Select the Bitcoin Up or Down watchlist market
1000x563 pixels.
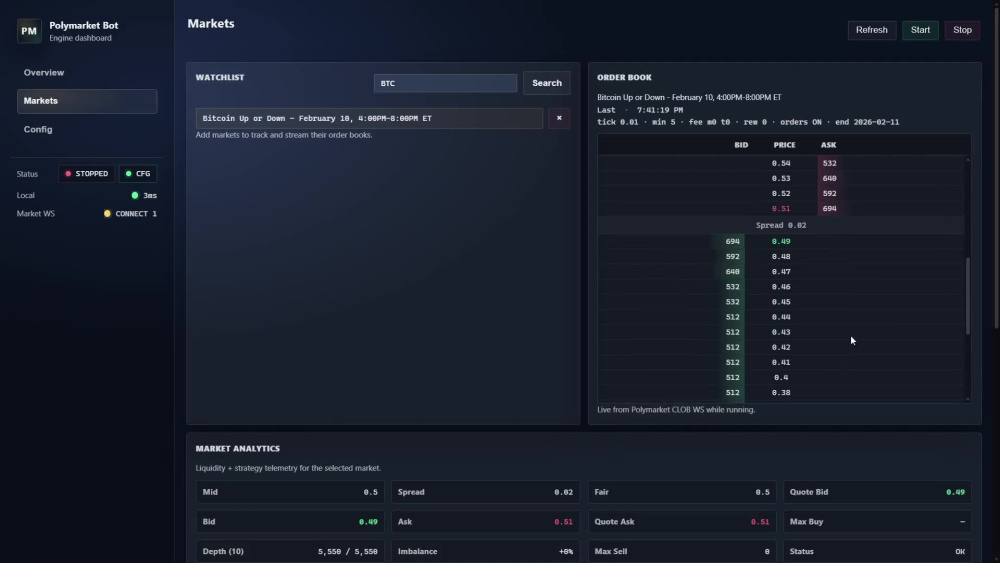point(369,118)
